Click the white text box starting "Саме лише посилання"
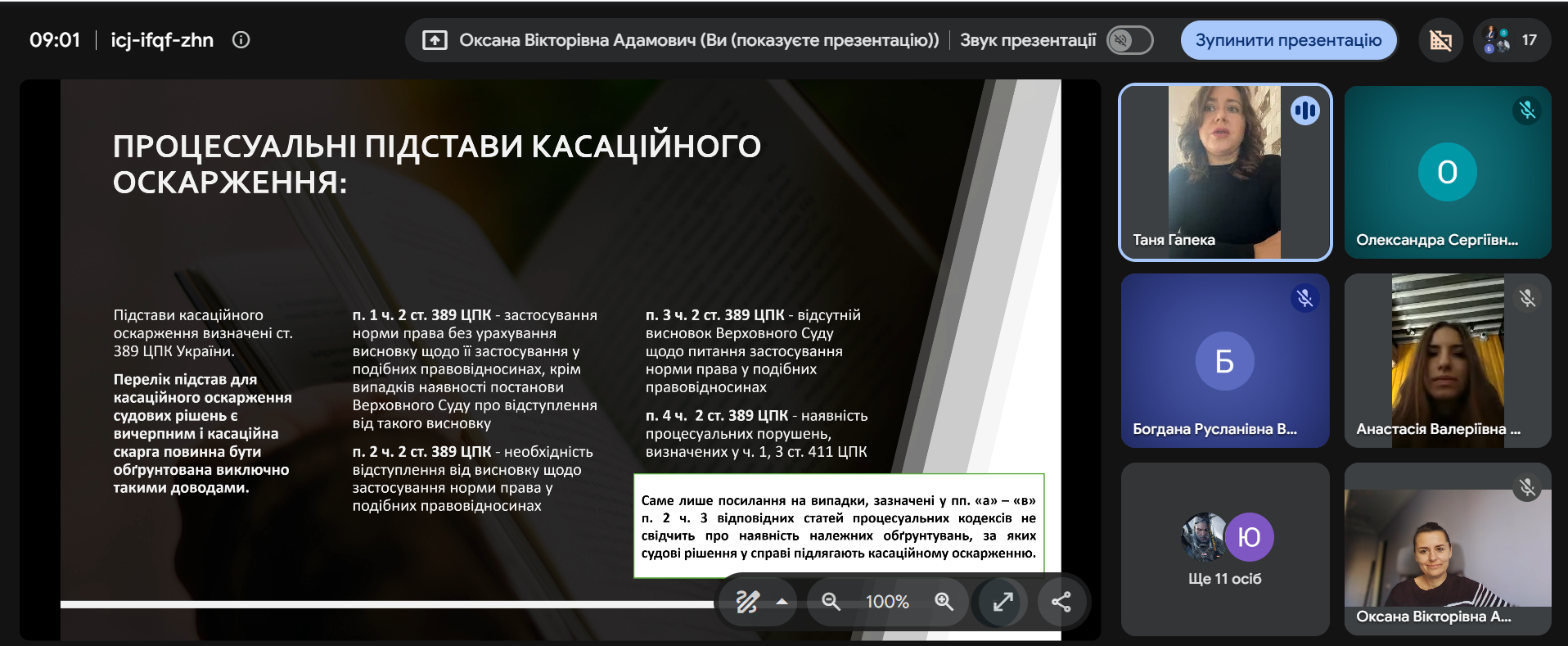 (839, 526)
